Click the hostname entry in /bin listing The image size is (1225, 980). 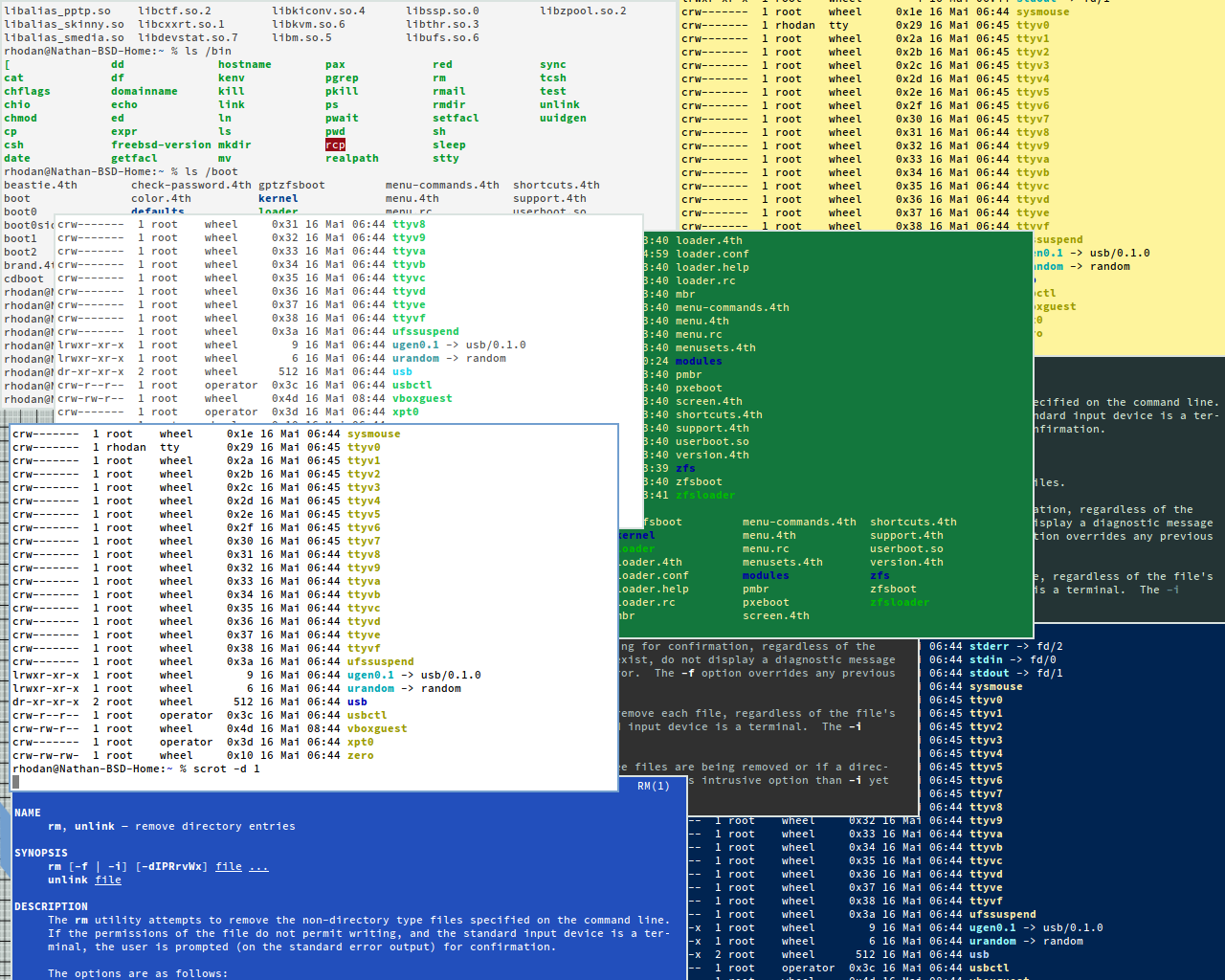coord(244,65)
